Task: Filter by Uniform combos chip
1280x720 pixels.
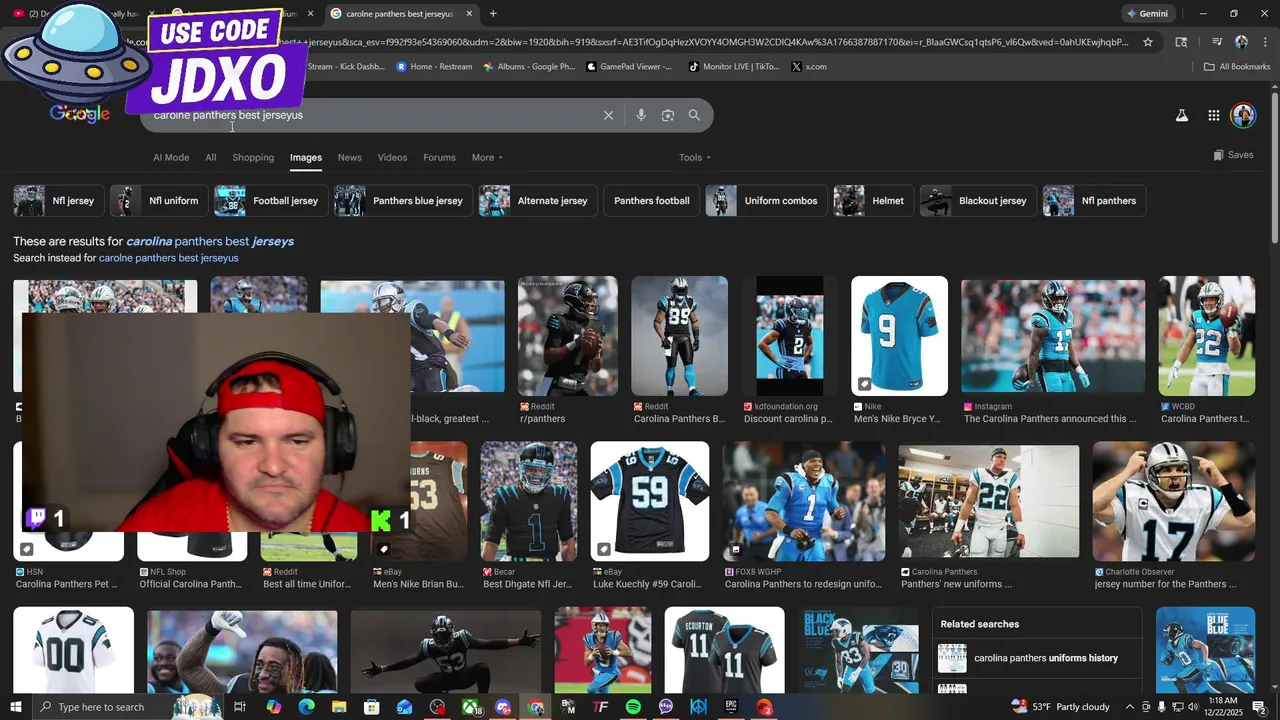Action: 765,201
